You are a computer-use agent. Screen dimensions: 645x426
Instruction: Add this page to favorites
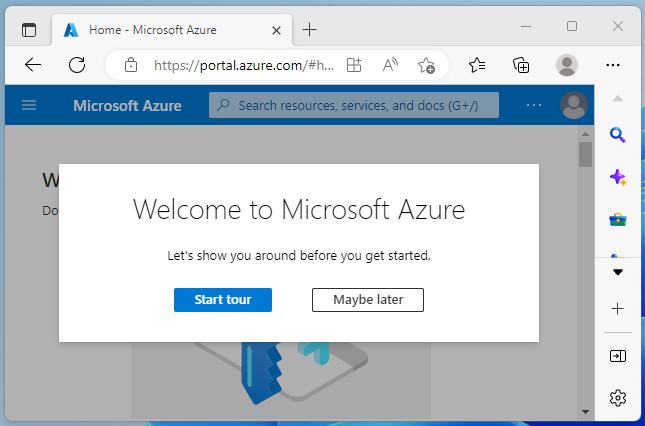click(x=427, y=65)
